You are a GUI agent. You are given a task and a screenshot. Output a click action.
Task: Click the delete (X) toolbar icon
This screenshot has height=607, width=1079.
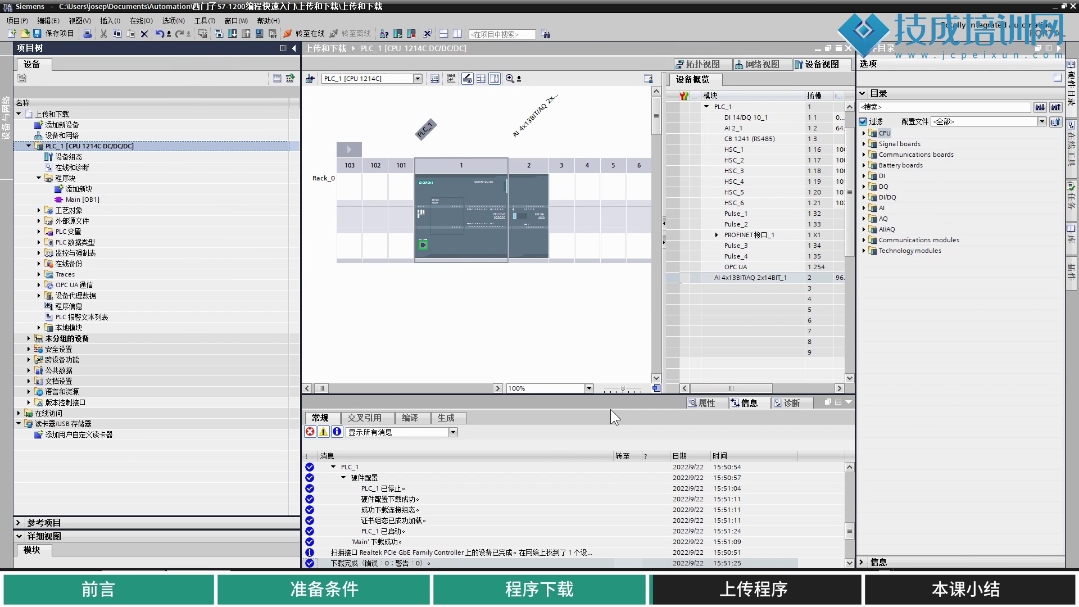[144, 34]
